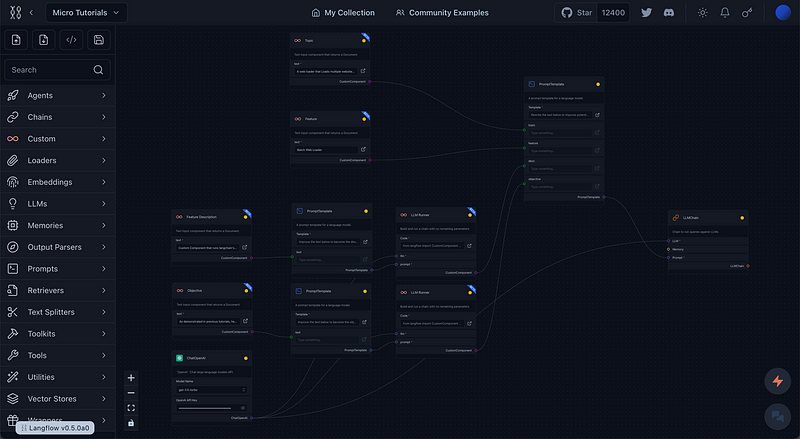Image resolution: width=800 pixels, height=439 pixels.
Task: Open the API keys icon
Action: pyautogui.click(x=747, y=13)
